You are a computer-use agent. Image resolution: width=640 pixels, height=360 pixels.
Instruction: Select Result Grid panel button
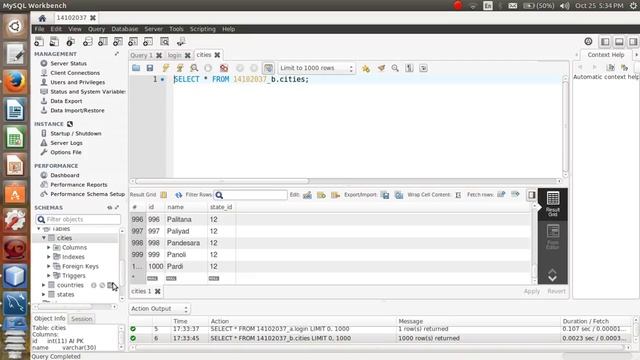pyautogui.click(x=553, y=204)
